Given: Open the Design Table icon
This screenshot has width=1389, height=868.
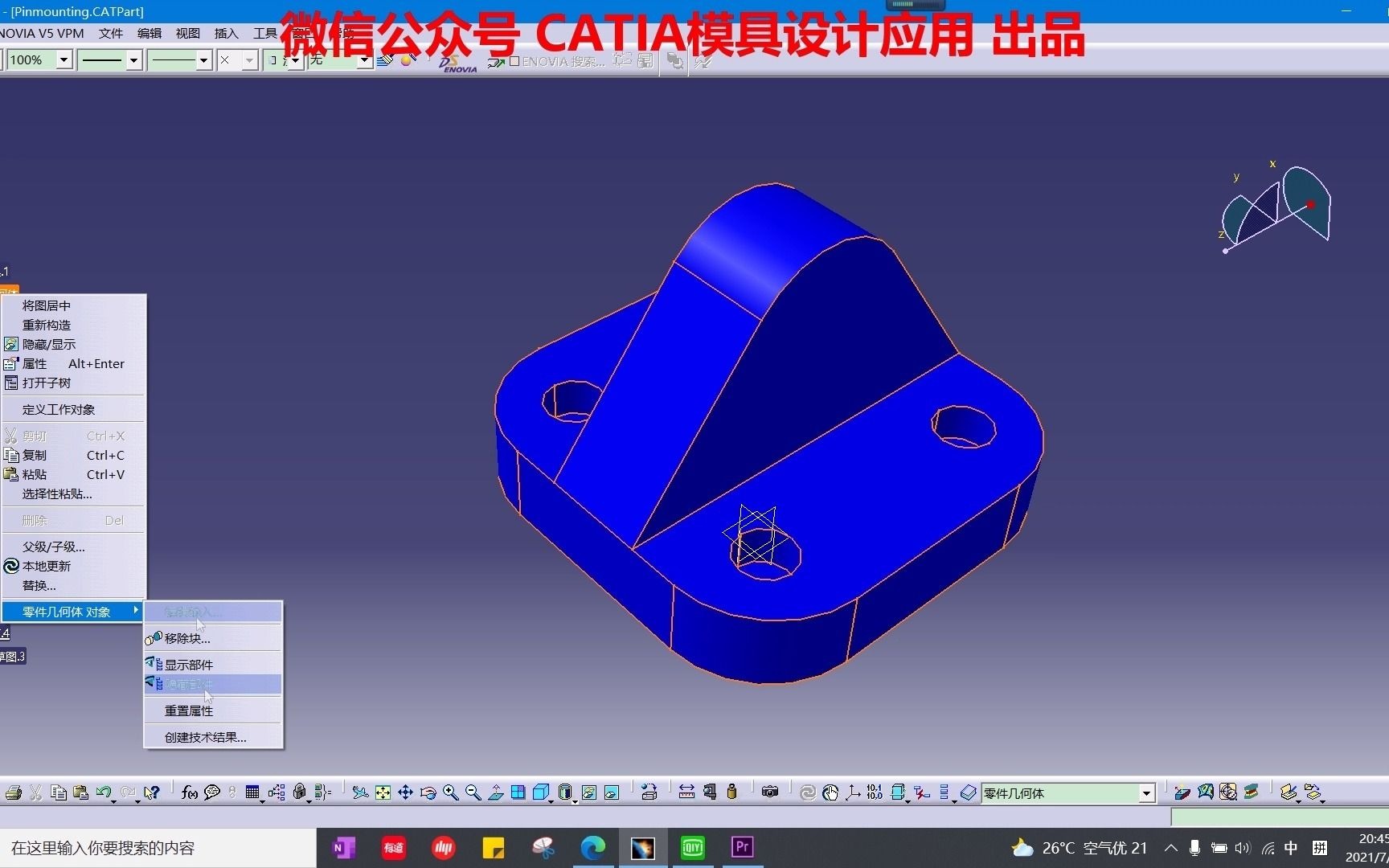Looking at the screenshot, I should click(252, 792).
